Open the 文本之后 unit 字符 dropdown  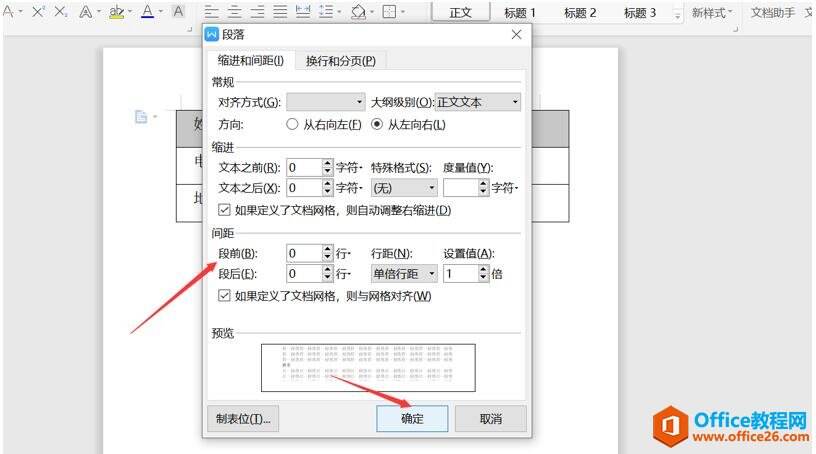(x=349, y=187)
